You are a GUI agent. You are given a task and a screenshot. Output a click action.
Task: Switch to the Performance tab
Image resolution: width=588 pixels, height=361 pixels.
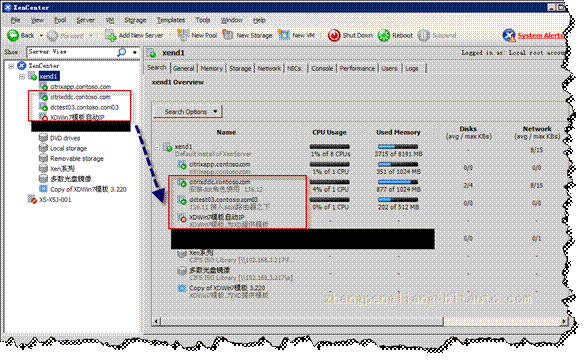357,69
